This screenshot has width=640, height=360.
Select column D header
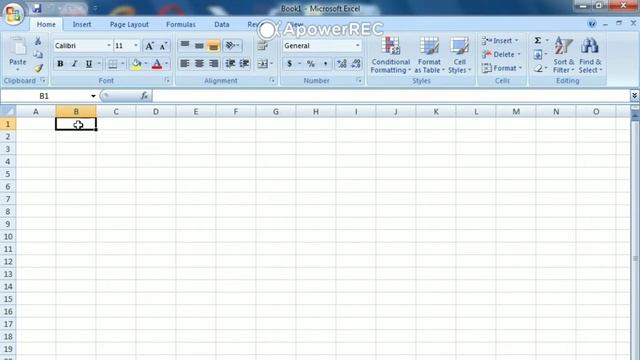point(156,111)
